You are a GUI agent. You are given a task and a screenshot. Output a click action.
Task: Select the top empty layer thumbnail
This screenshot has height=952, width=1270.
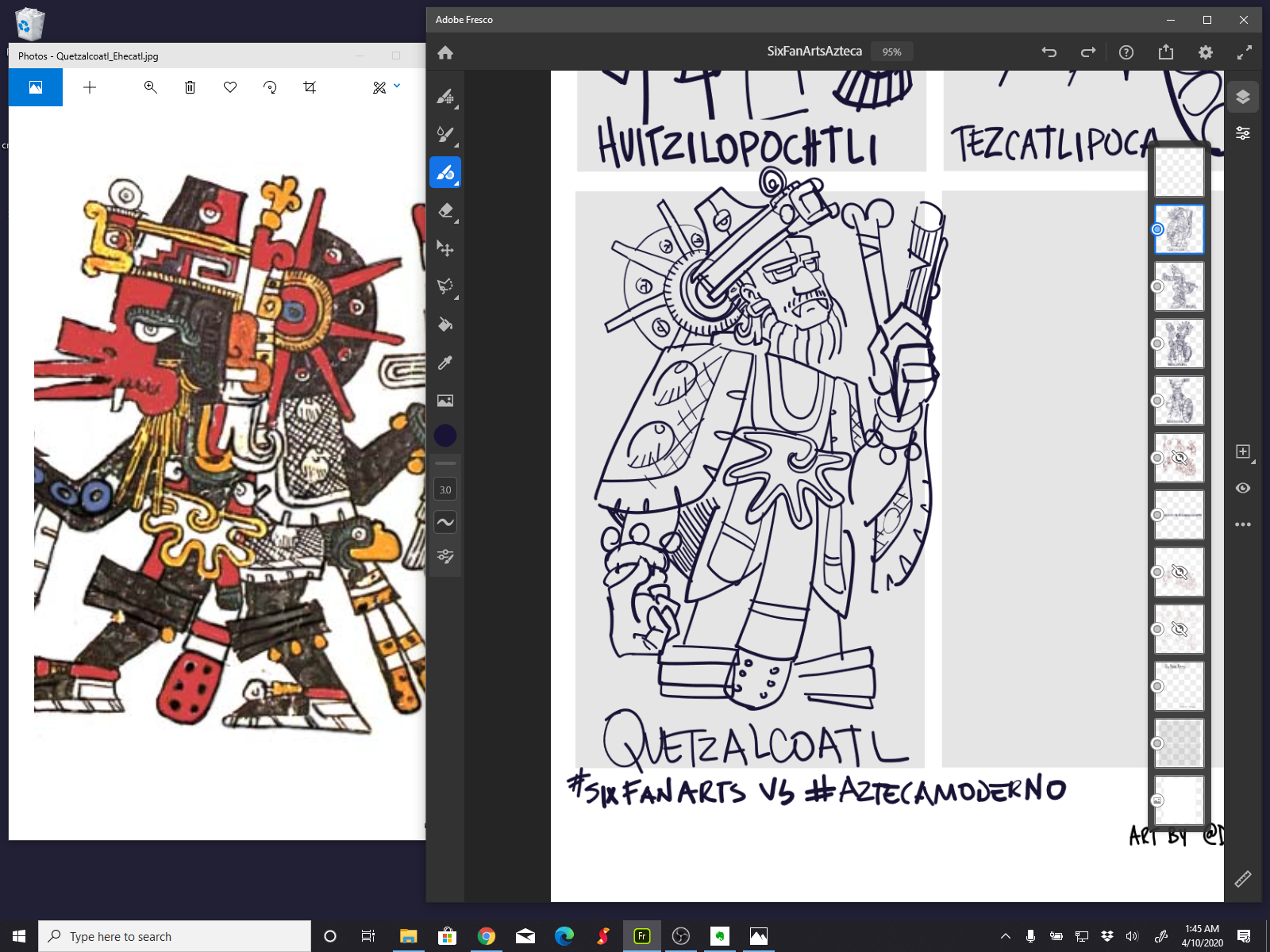pos(1179,172)
